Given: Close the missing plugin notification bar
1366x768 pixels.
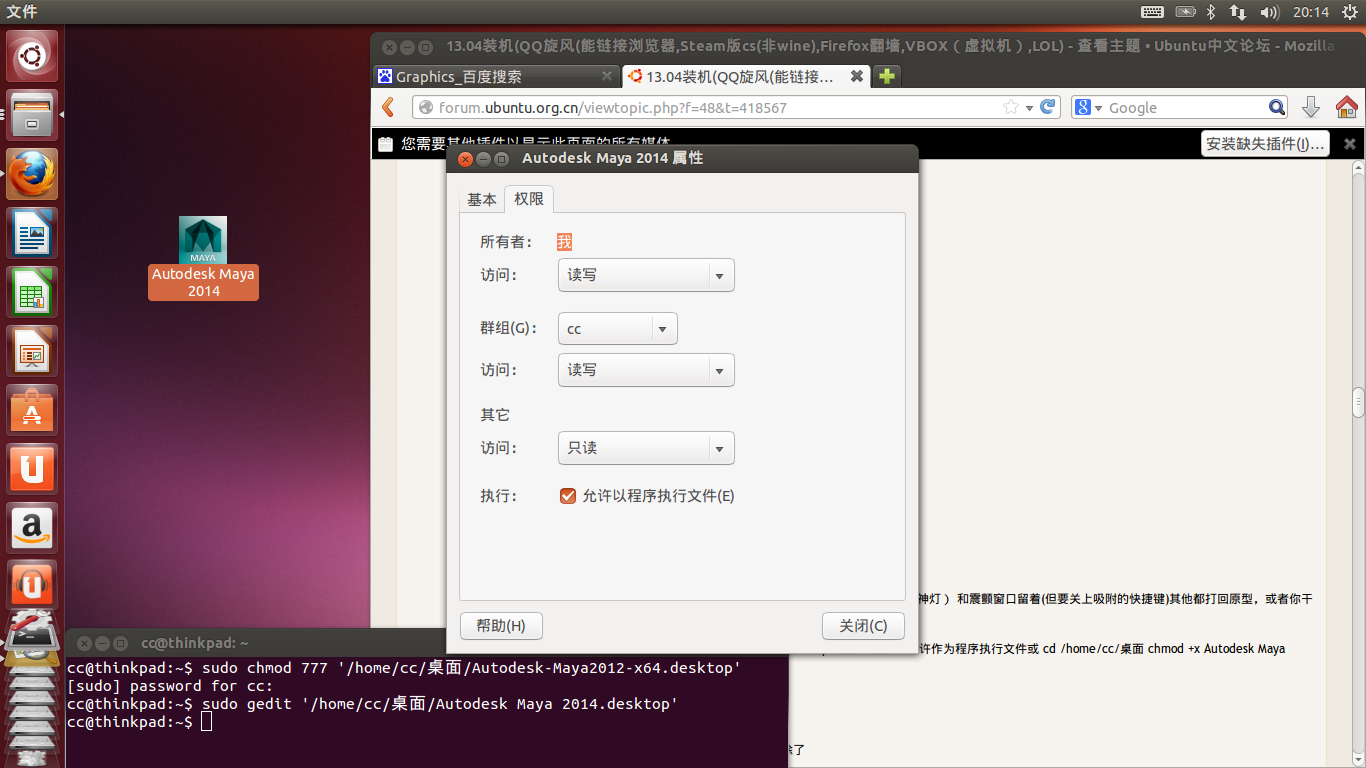Looking at the screenshot, I should click(x=1349, y=144).
